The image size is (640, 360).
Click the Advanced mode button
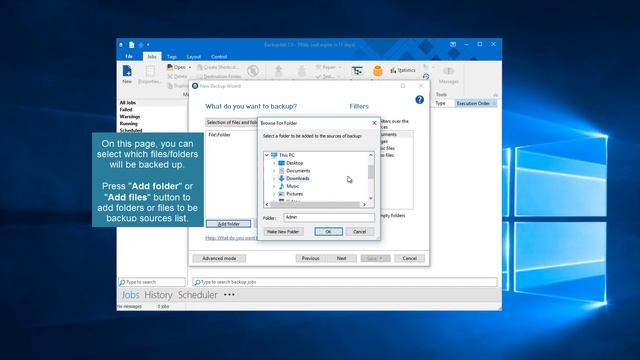(x=219, y=258)
